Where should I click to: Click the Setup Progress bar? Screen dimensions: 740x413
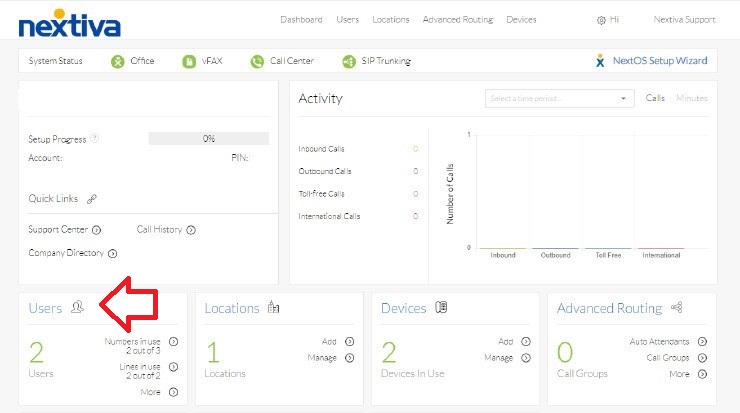tap(208, 139)
